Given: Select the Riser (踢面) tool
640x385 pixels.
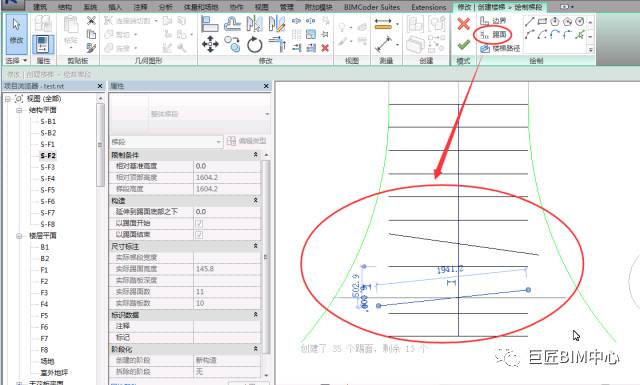Looking at the screenshot, I should (x=493, y=35).
